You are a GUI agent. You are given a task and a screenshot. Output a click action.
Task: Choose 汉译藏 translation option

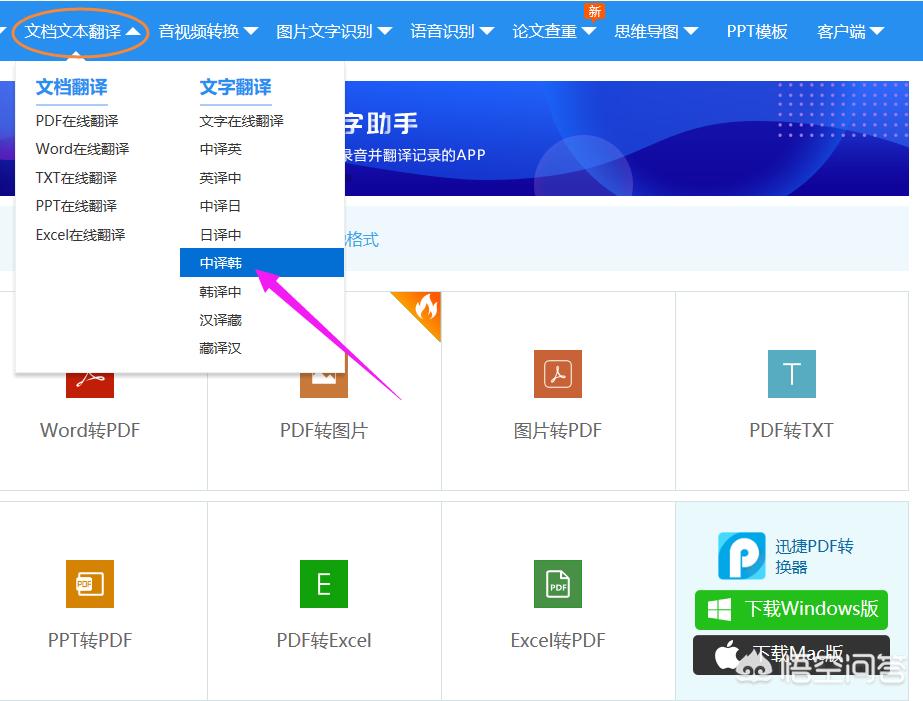tap(220, 320)
